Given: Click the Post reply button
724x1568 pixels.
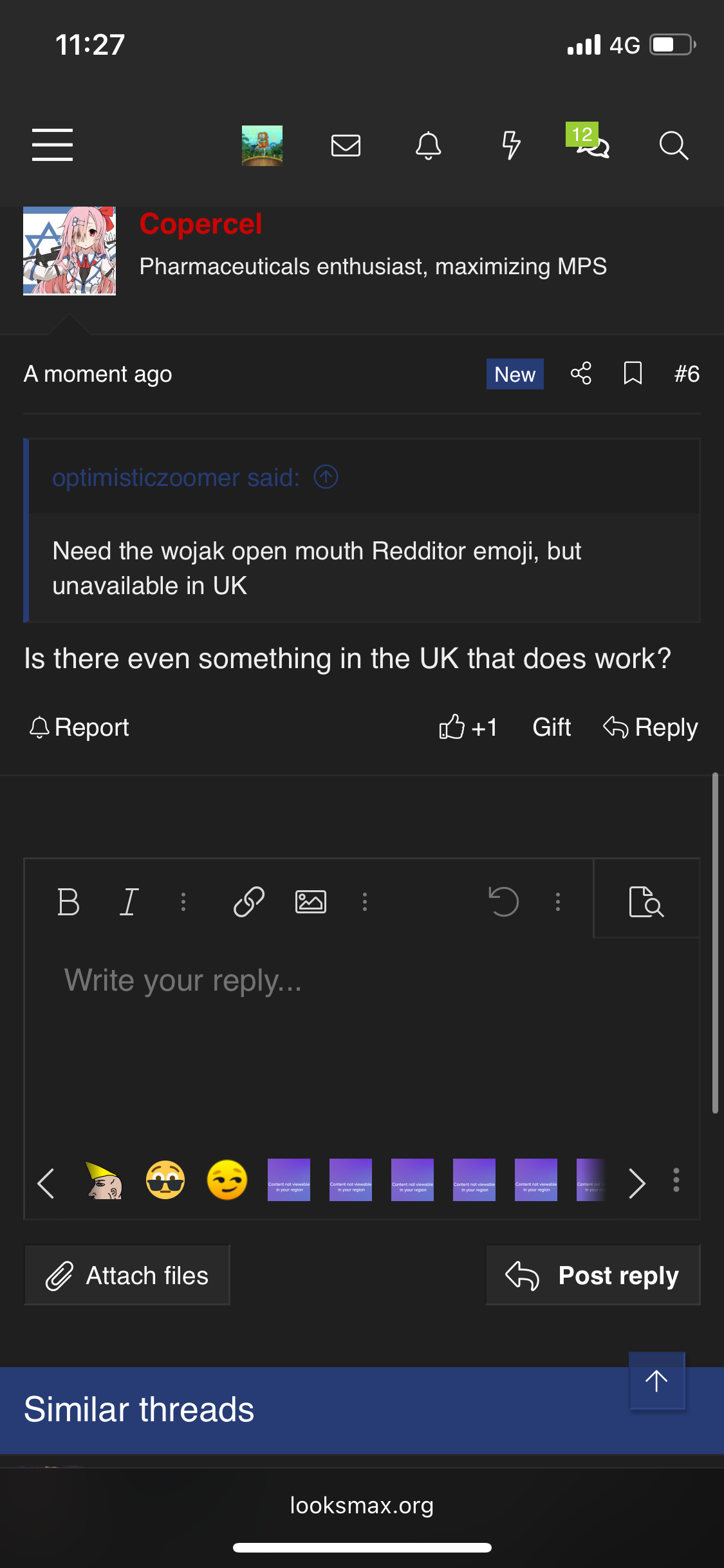Looking at the screenshot, I should (593, 1275).
